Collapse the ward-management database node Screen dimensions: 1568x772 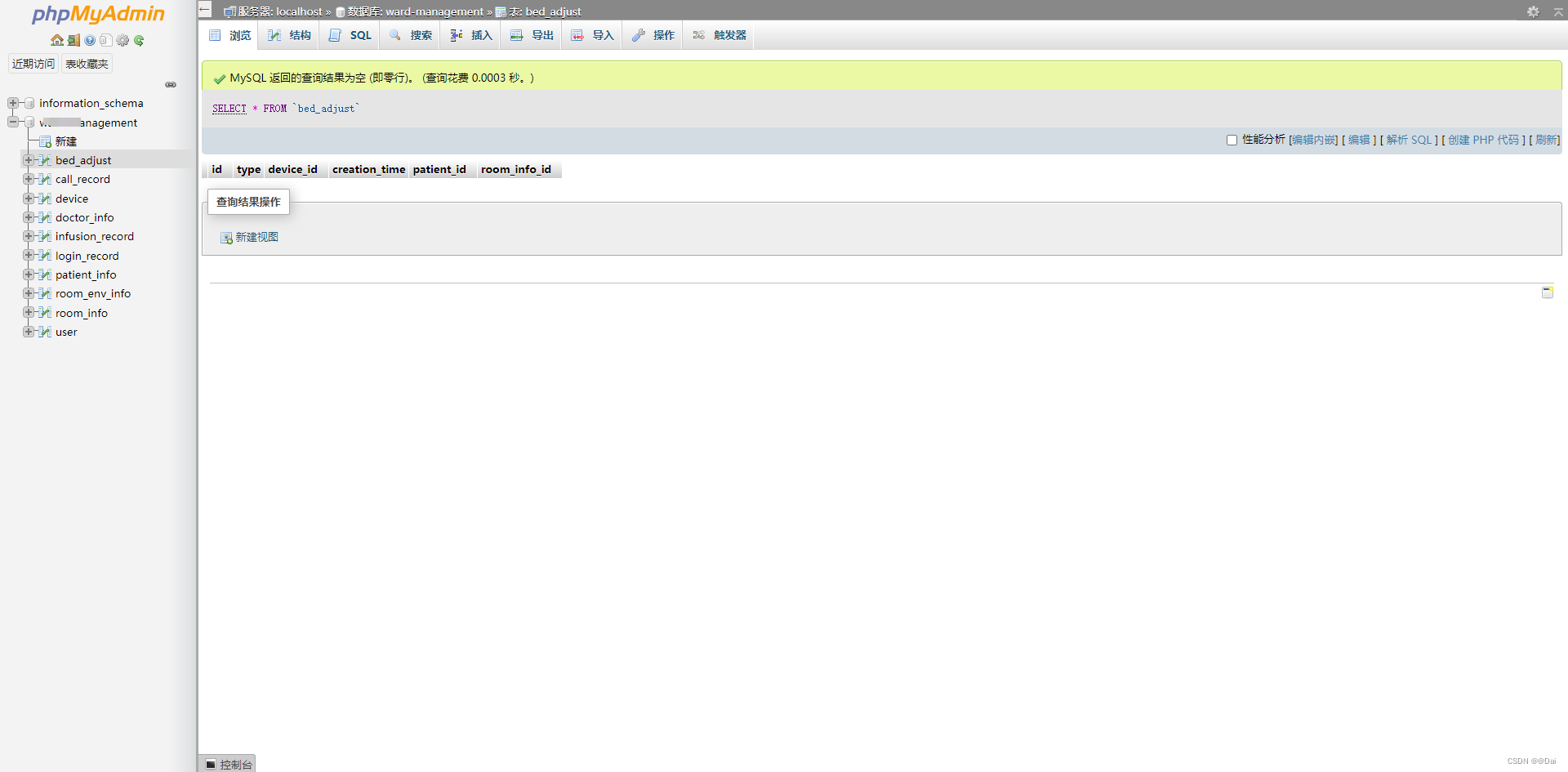point(13,122)
